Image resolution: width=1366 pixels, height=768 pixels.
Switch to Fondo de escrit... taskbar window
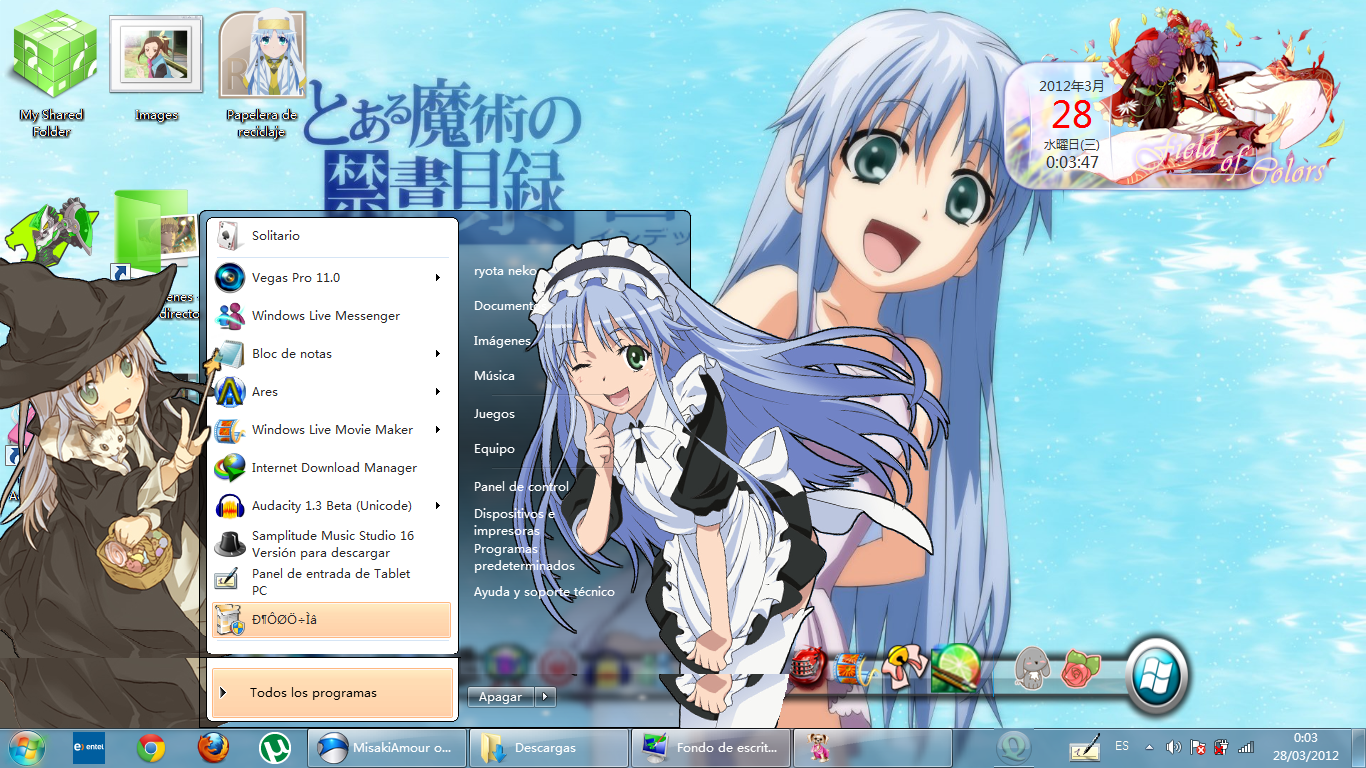pyautogui.click(x=711, y=747)
